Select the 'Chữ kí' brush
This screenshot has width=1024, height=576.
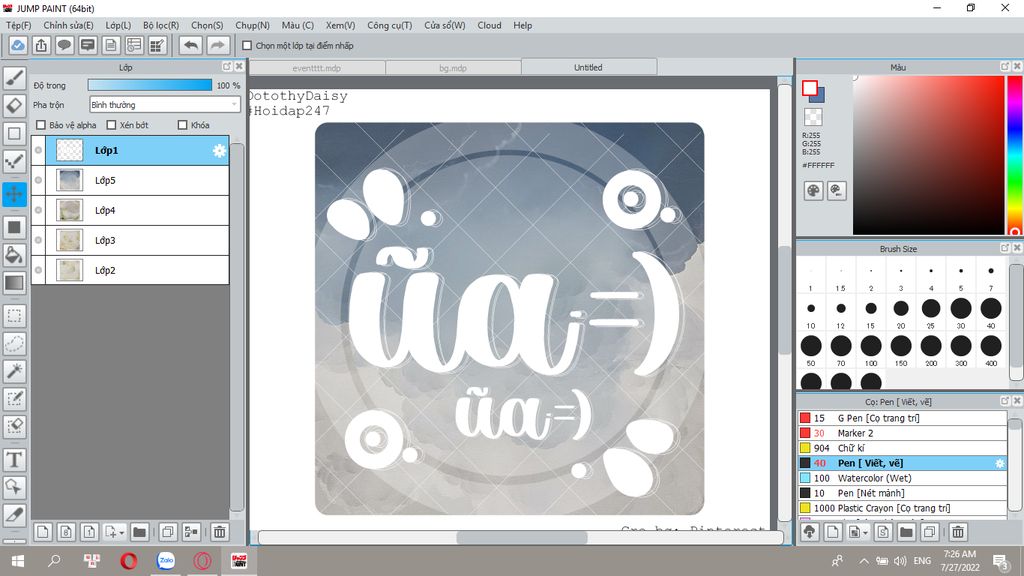[x=903, y=448]
